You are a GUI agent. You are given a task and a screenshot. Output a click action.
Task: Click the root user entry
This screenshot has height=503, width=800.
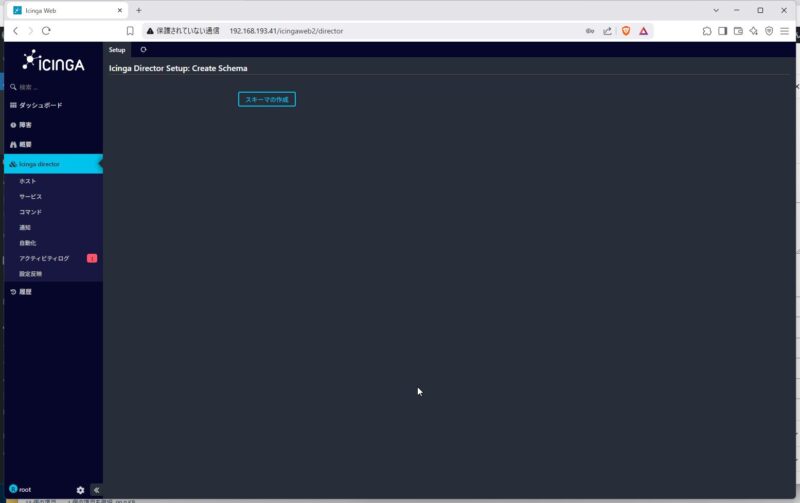point(20,489)
